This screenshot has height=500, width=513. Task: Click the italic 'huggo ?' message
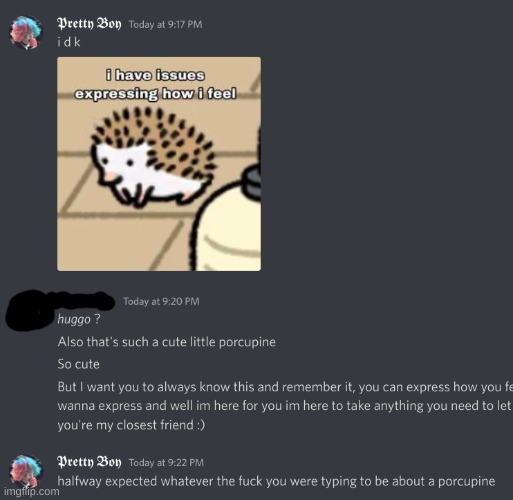79,319
